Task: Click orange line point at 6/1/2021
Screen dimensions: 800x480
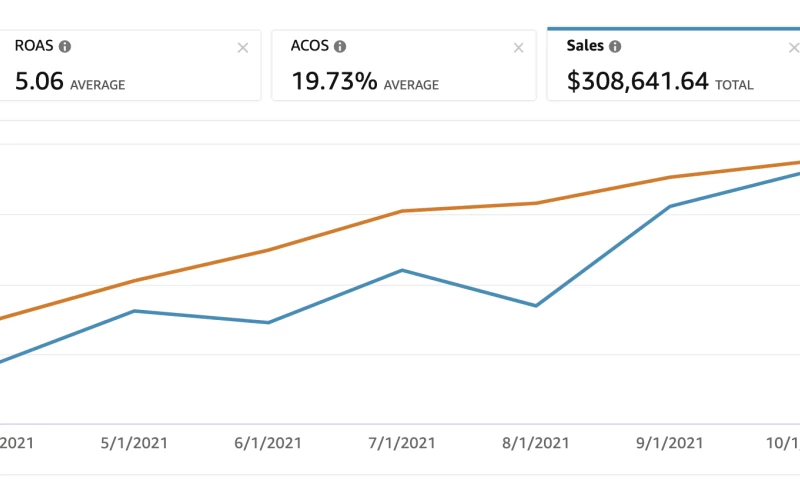Action: point(268,250)
